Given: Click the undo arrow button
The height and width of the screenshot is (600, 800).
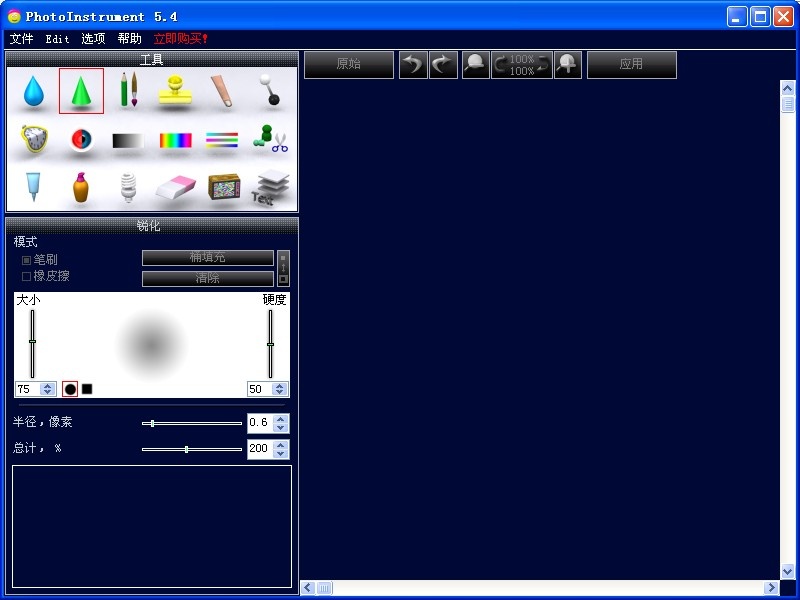Looking at the screenshot, I should (x=413, y=65).
